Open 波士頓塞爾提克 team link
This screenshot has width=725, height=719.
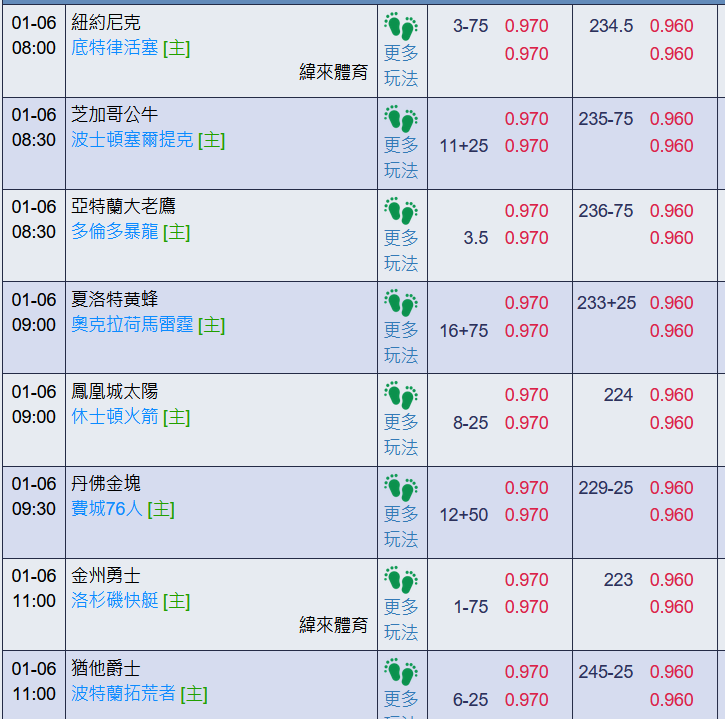[x=132, y=140]
